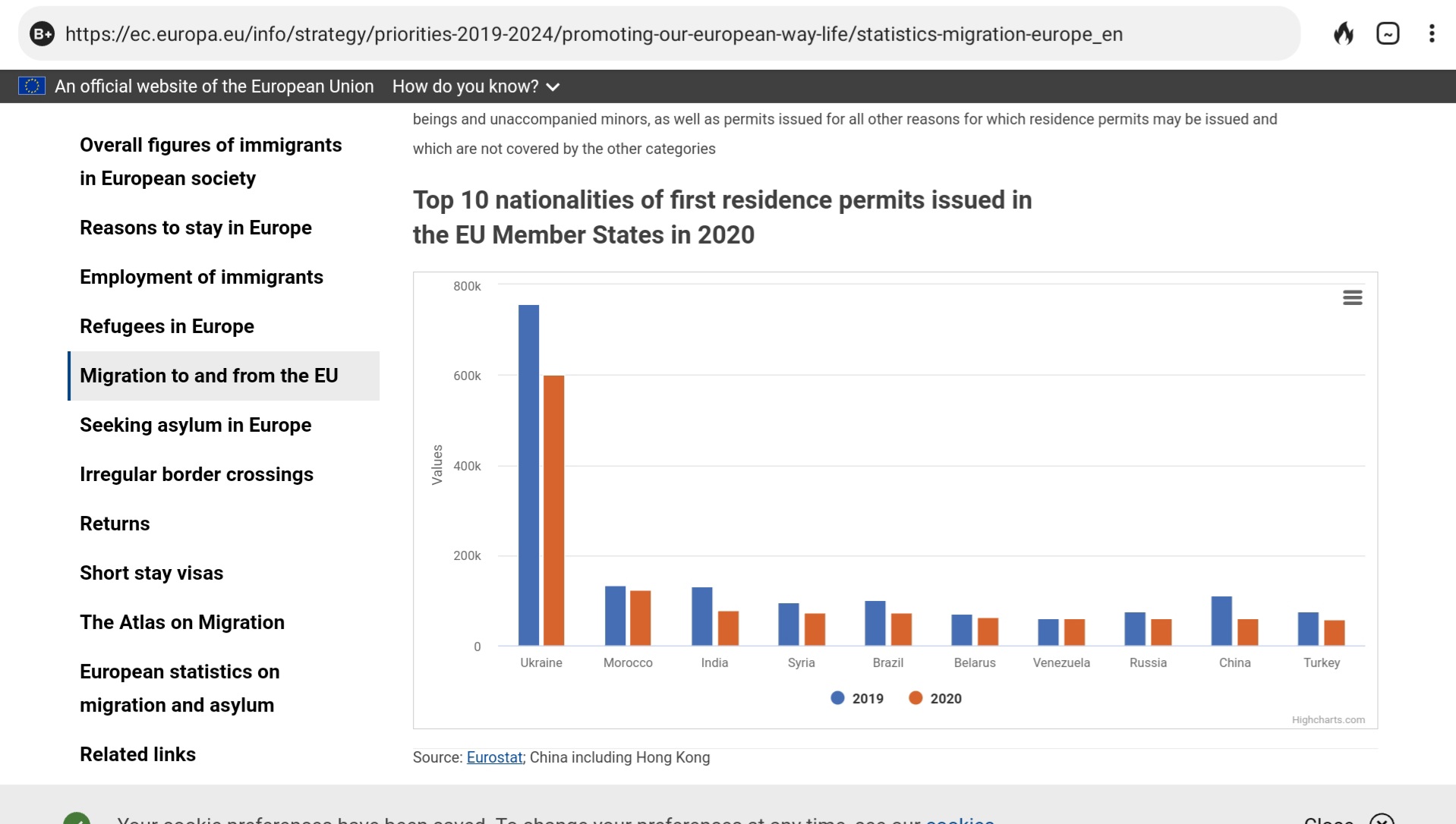Click Ukraine's orange 2020 bar

(553, 511)
